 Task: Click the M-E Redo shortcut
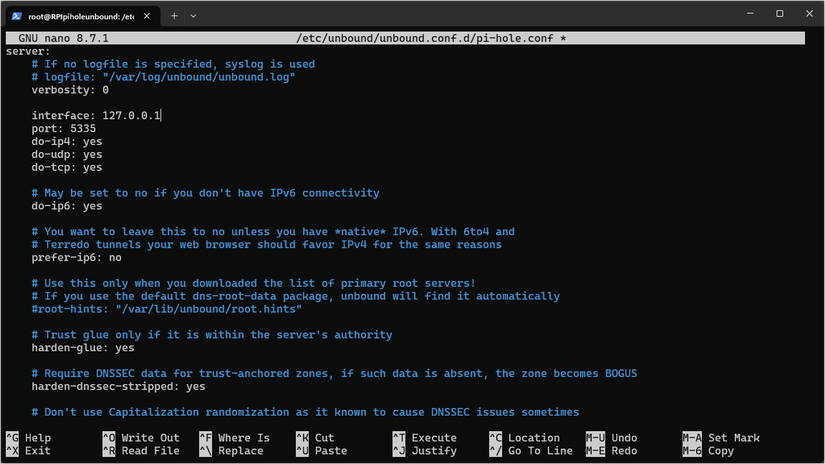coord(611,451)
